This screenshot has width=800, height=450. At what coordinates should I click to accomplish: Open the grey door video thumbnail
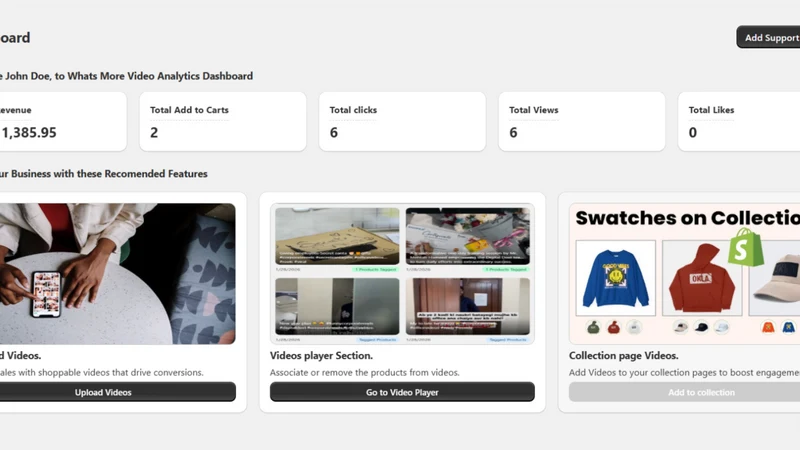tap(337, 306)
